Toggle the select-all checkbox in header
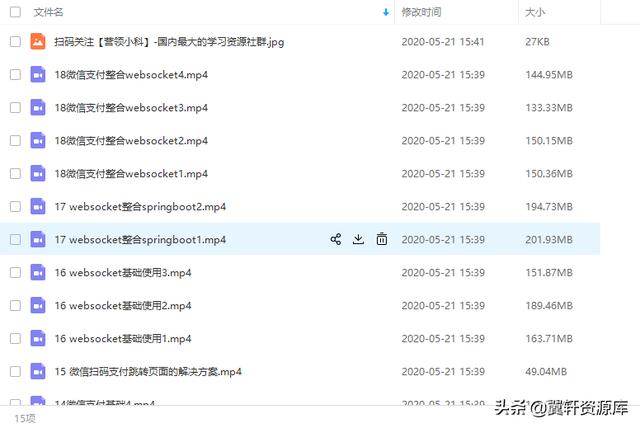 point(16,12)
